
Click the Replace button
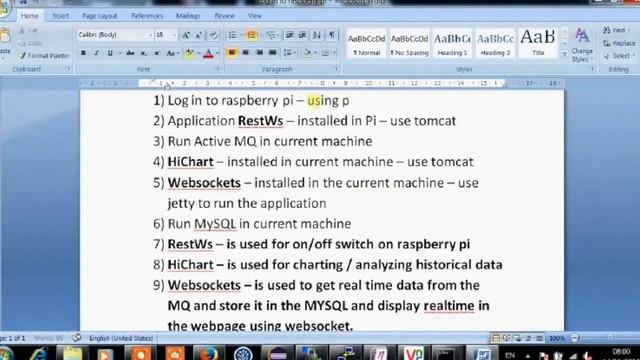(619, 43)
